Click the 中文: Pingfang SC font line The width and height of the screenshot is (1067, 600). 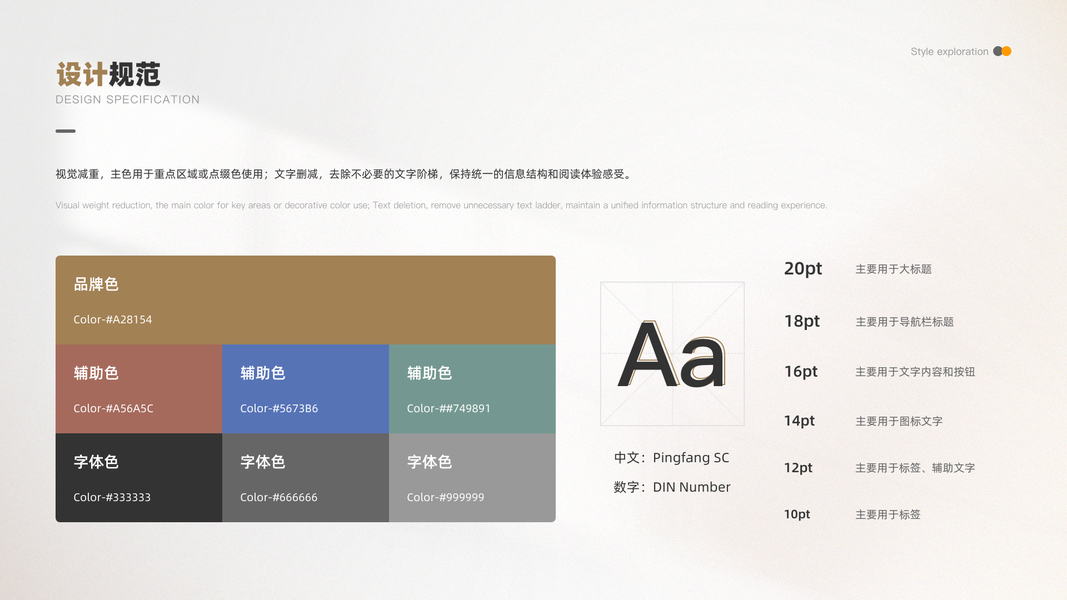click(x=672, y=458)
